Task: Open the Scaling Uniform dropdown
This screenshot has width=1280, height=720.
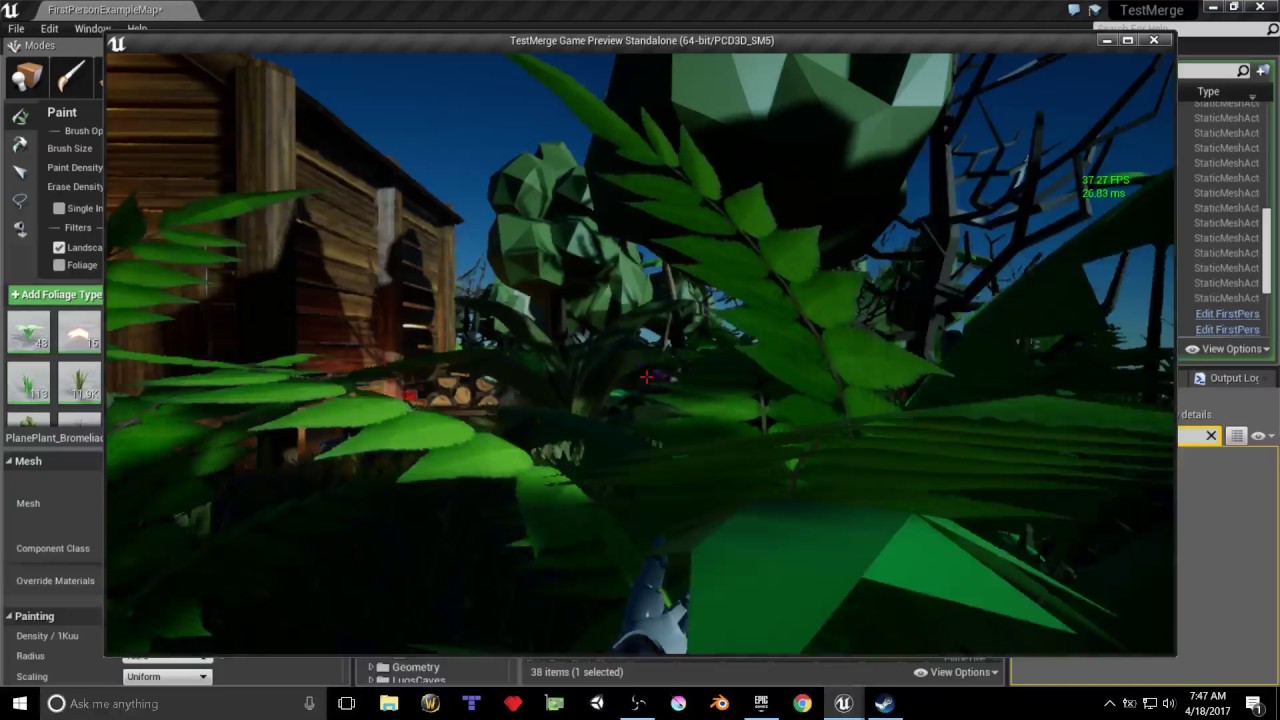Action: (167, 677)
